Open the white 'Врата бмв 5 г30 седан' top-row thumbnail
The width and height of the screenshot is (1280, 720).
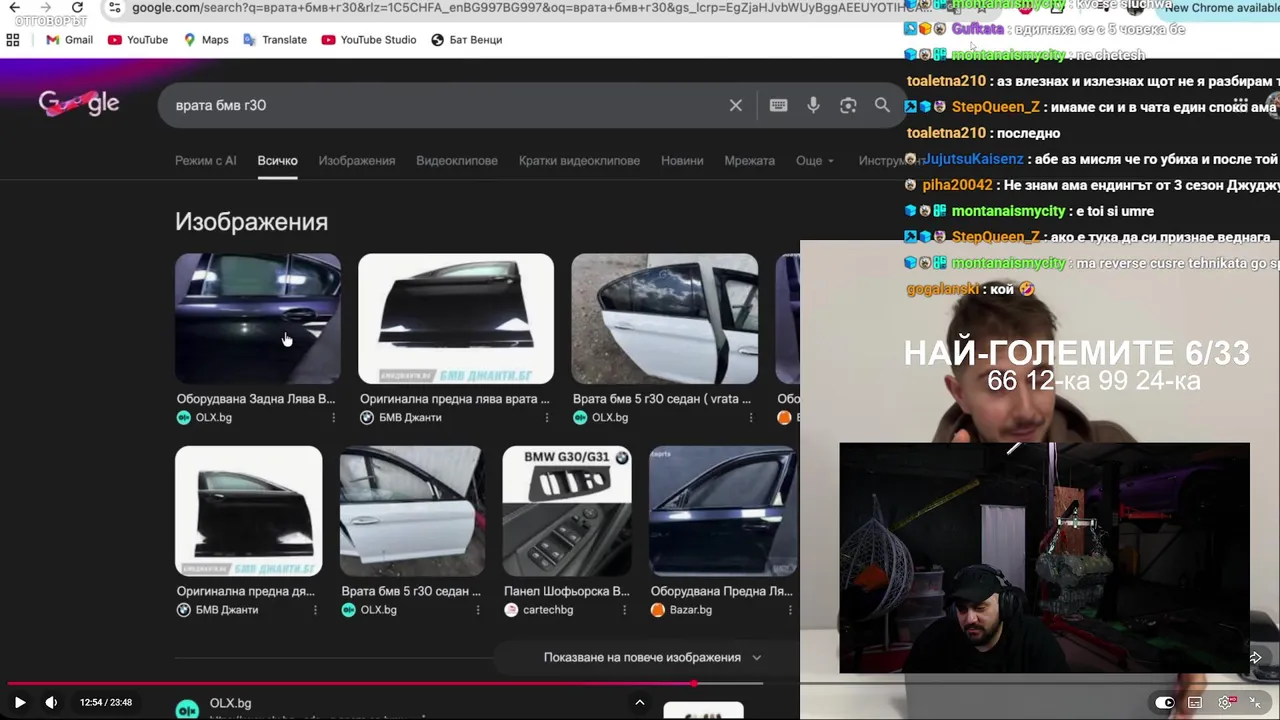[665, 319]
